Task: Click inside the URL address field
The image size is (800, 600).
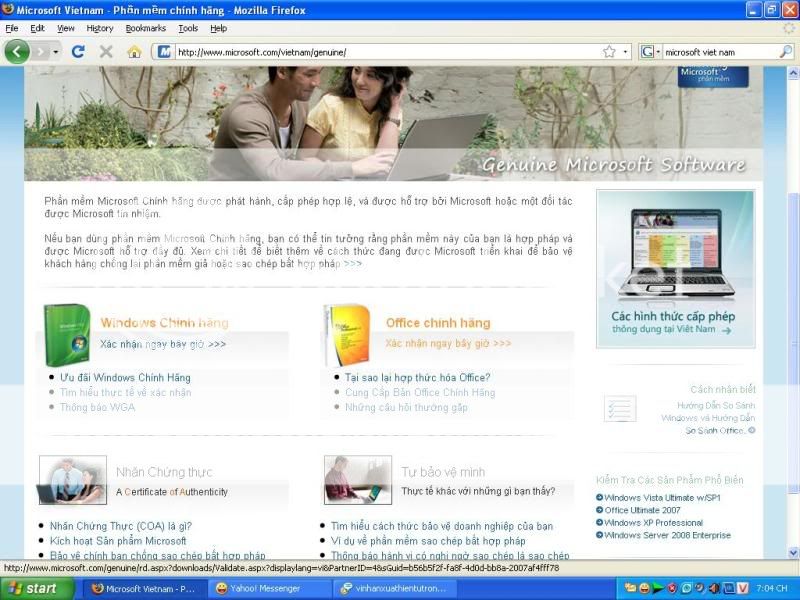Action: click(388, 52)
